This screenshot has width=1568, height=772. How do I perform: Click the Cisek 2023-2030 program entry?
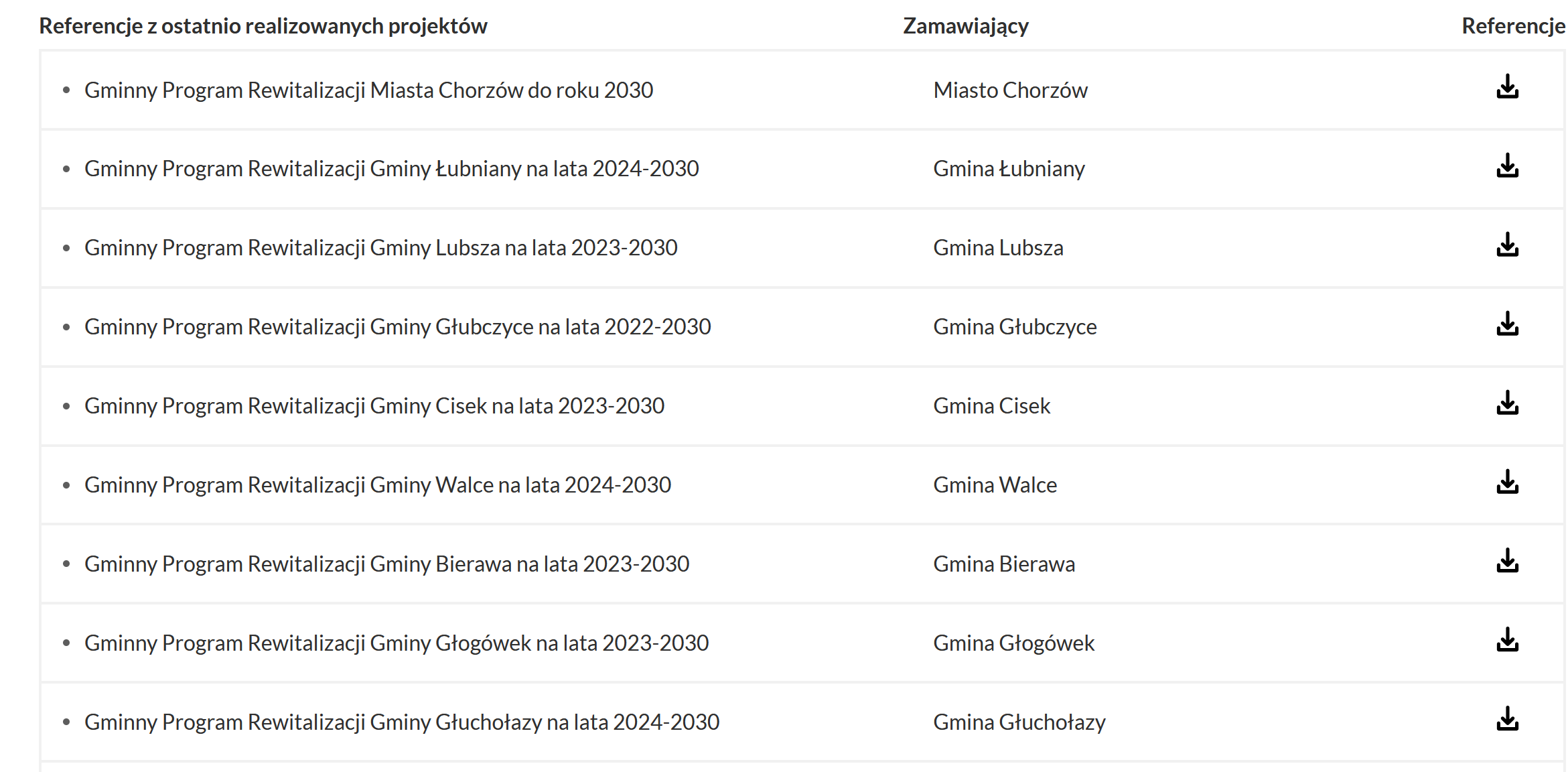374,406
